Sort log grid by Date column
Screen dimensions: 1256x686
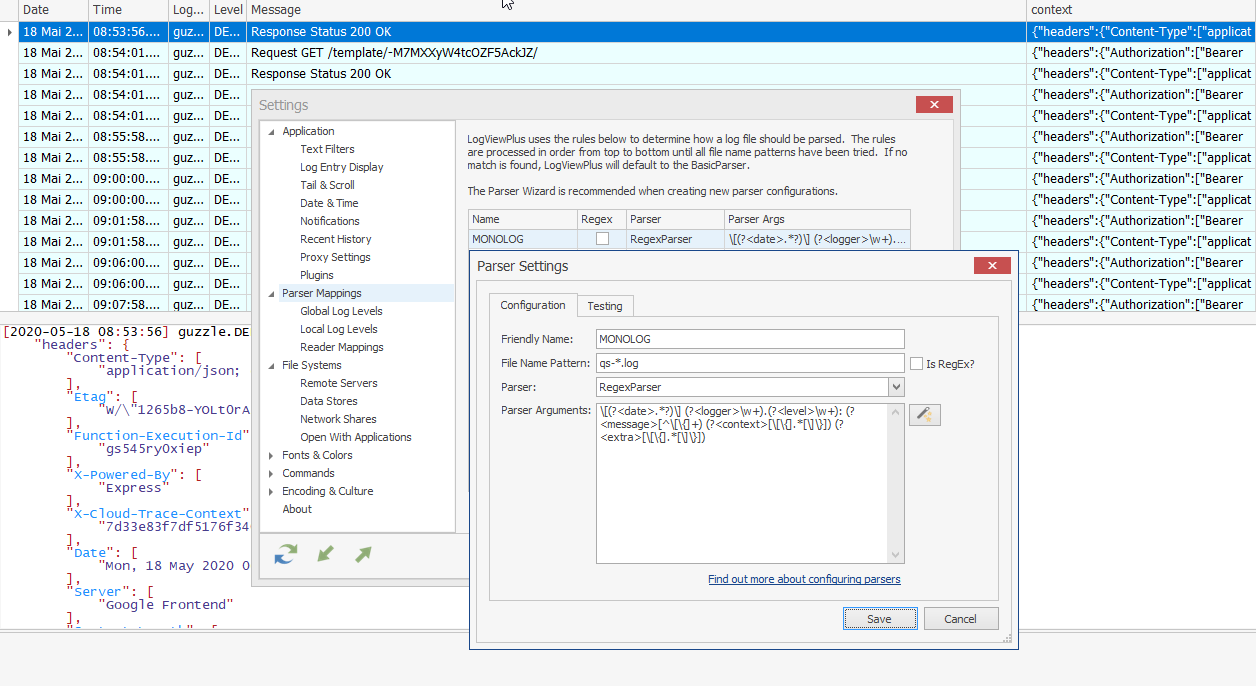click(53, 10)
